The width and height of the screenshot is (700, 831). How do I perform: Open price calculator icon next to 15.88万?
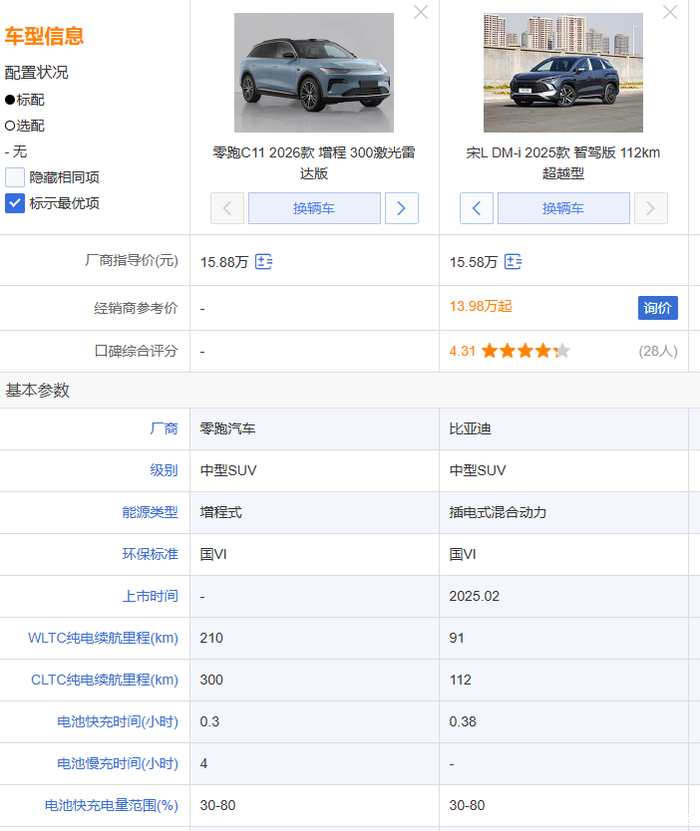[x=264, y=262]
